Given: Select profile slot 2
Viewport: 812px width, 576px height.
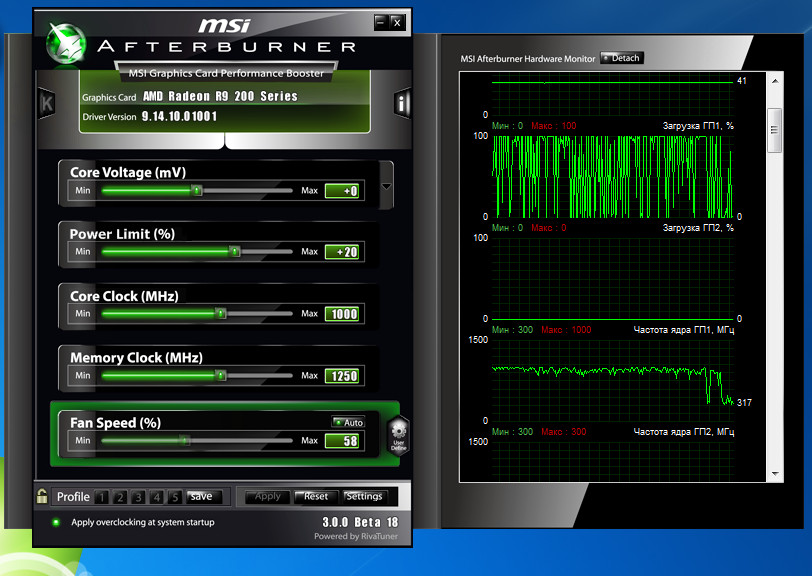Looking at the screenshot, I should click(x=120, y=497).
